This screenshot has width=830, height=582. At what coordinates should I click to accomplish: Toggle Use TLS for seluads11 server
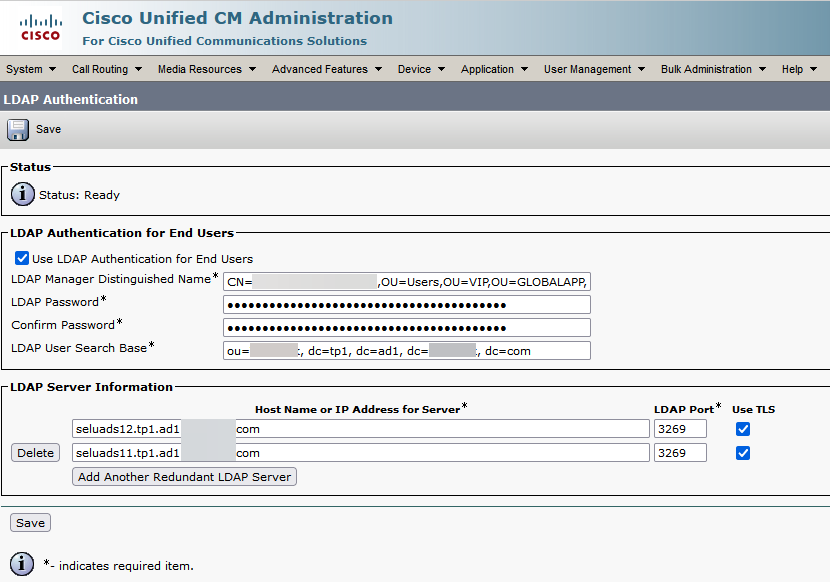pyautogui.click(x=743, y=453)
